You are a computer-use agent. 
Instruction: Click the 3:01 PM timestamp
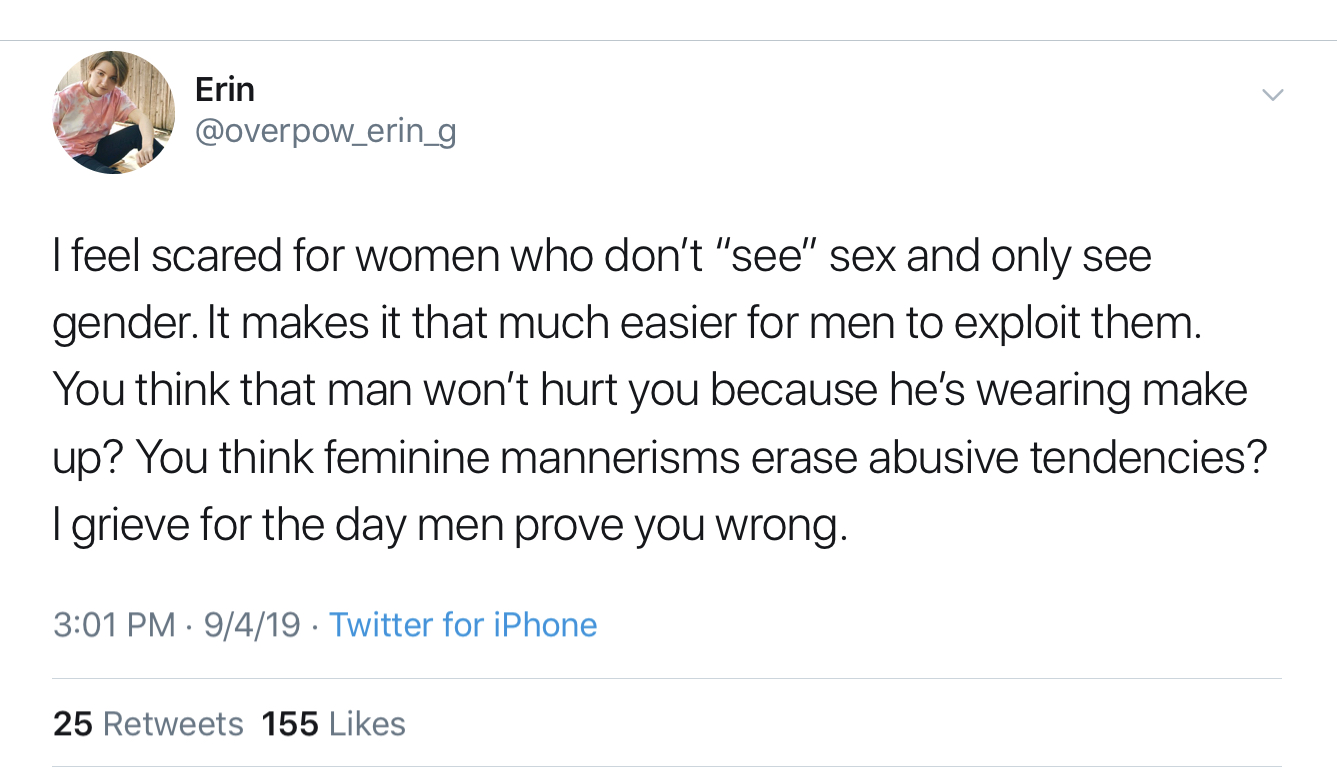pos(114,625)
